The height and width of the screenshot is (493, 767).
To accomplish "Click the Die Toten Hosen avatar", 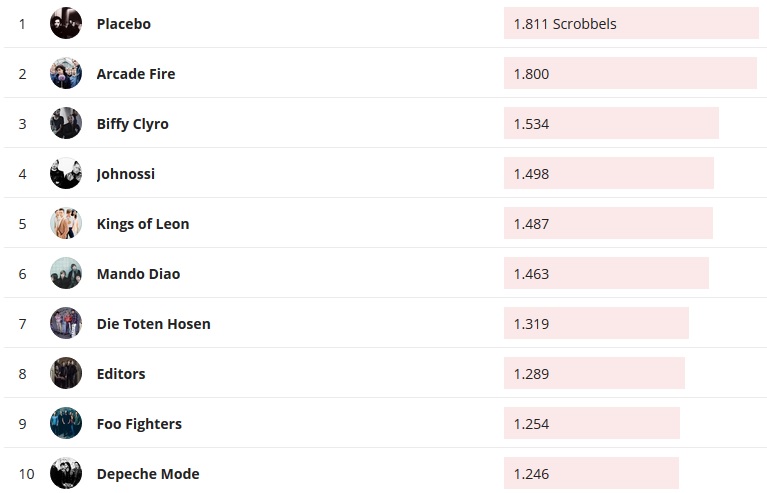I will pos(66,323).
